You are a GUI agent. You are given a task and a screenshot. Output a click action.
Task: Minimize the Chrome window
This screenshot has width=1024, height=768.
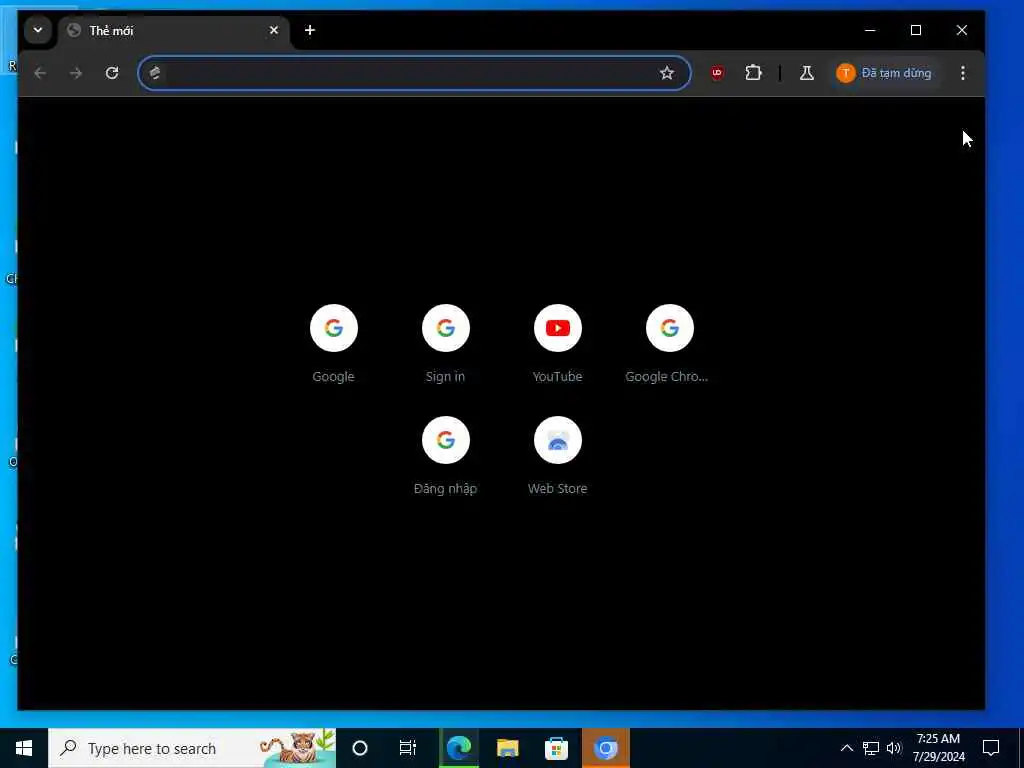coord(870,30)
